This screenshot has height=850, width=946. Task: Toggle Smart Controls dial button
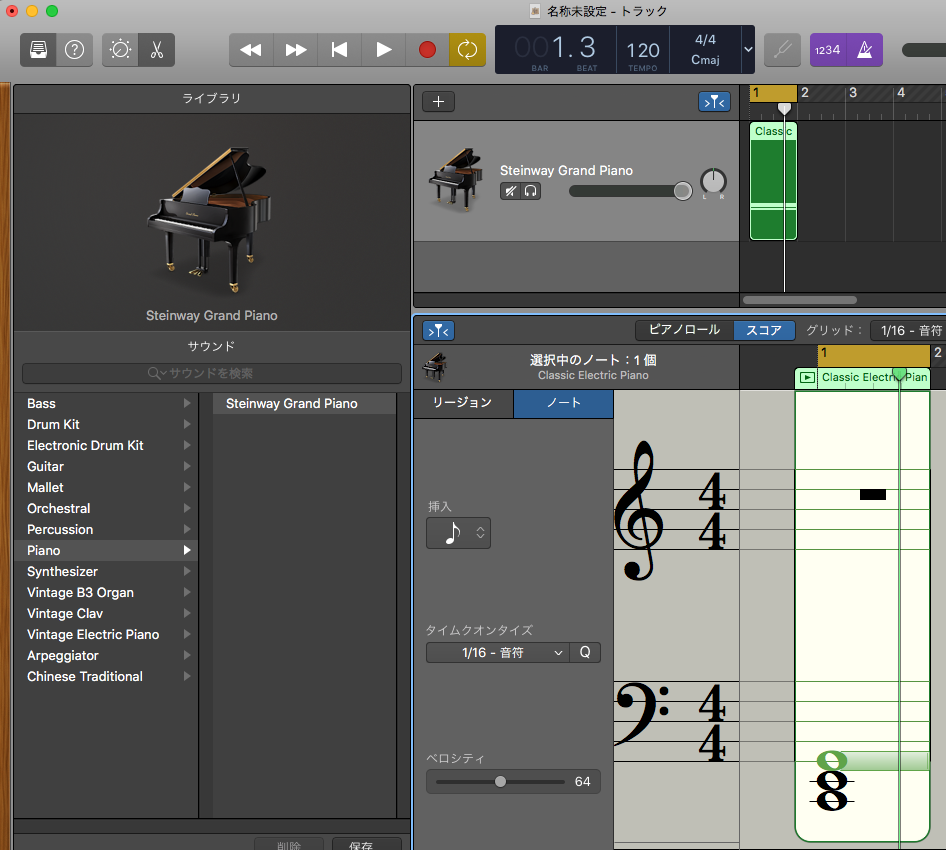(x=120, y=49)
